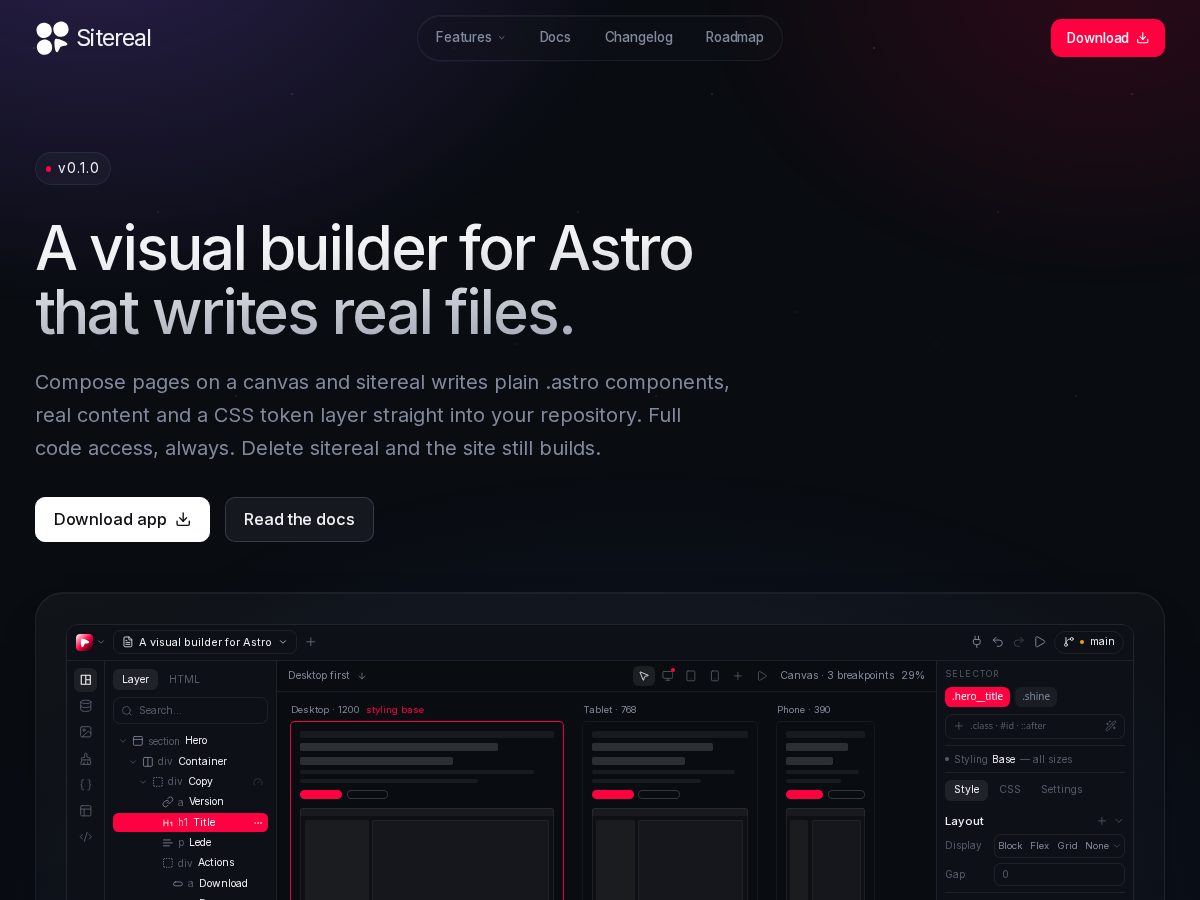Screen dimensions: 1200x900
Task: Select the div Actions layer row
Action: pos(190,863)
